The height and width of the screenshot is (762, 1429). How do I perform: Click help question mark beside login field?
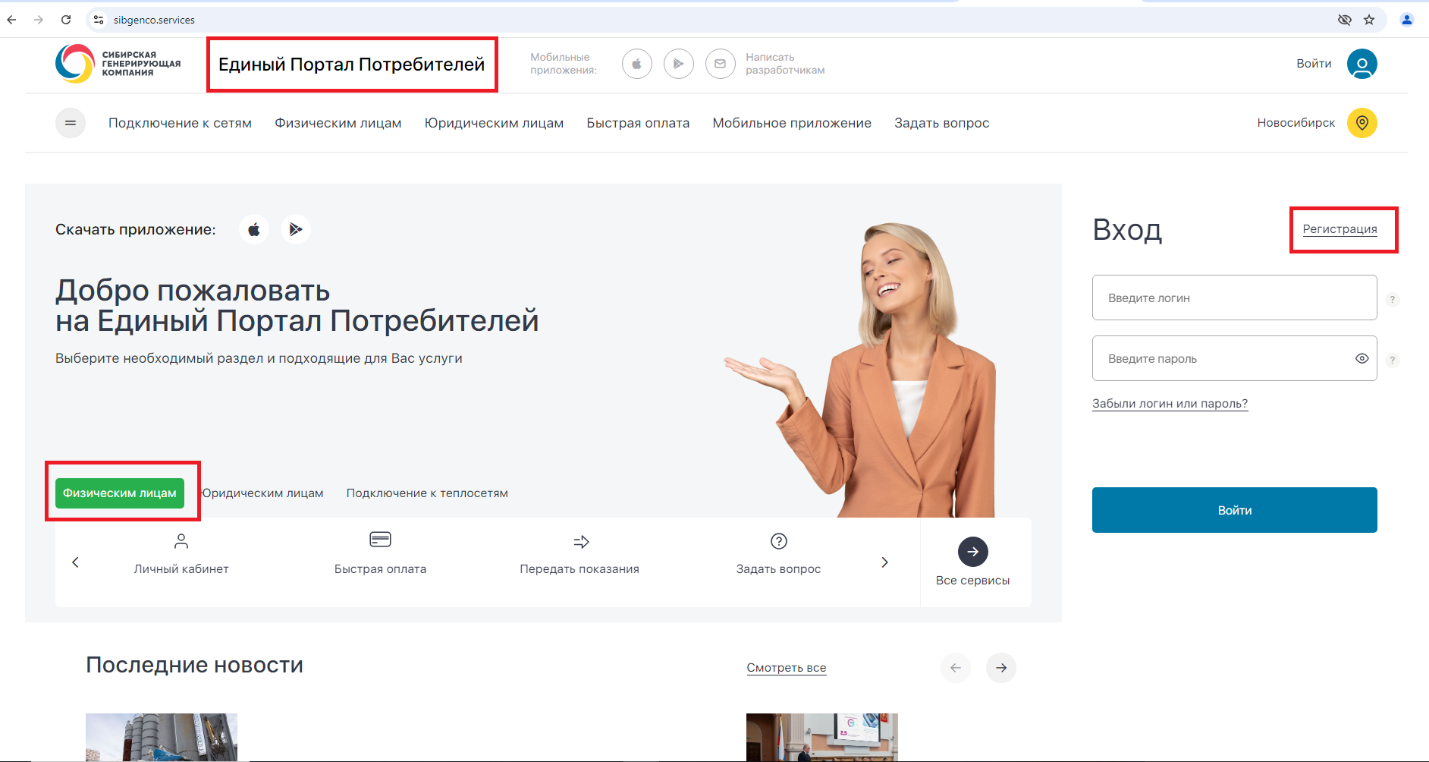(1392, 299)
